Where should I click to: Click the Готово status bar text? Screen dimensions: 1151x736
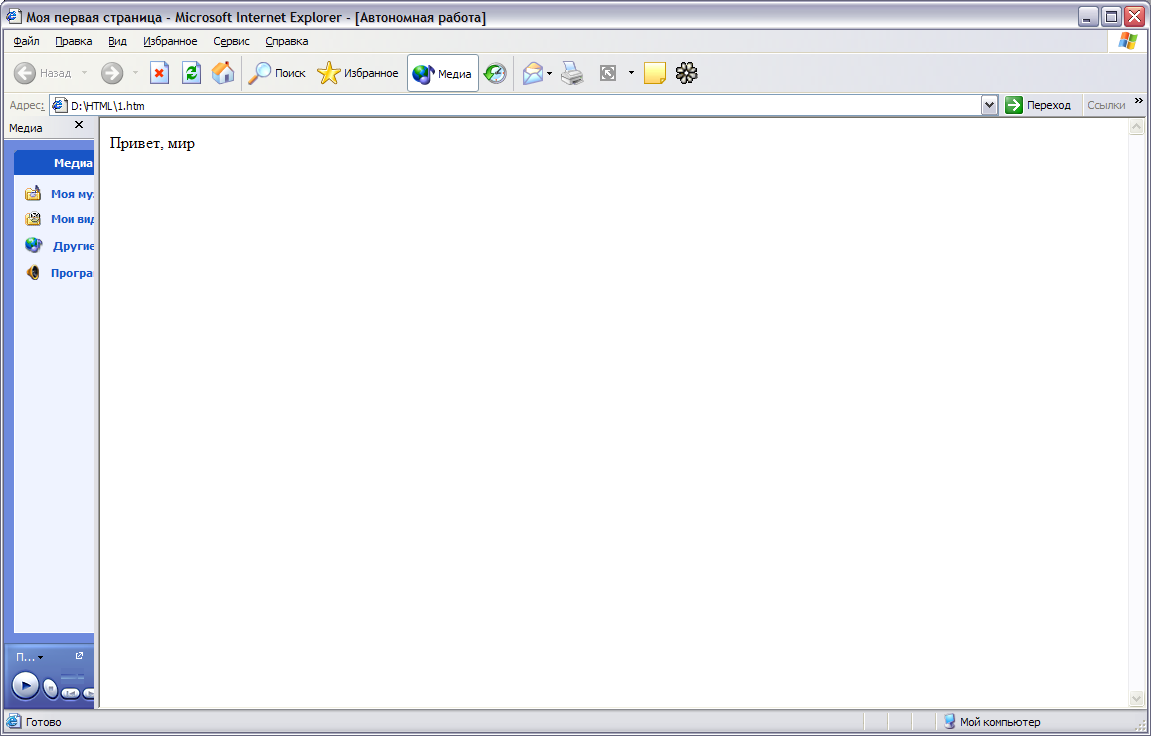(44, 722)
